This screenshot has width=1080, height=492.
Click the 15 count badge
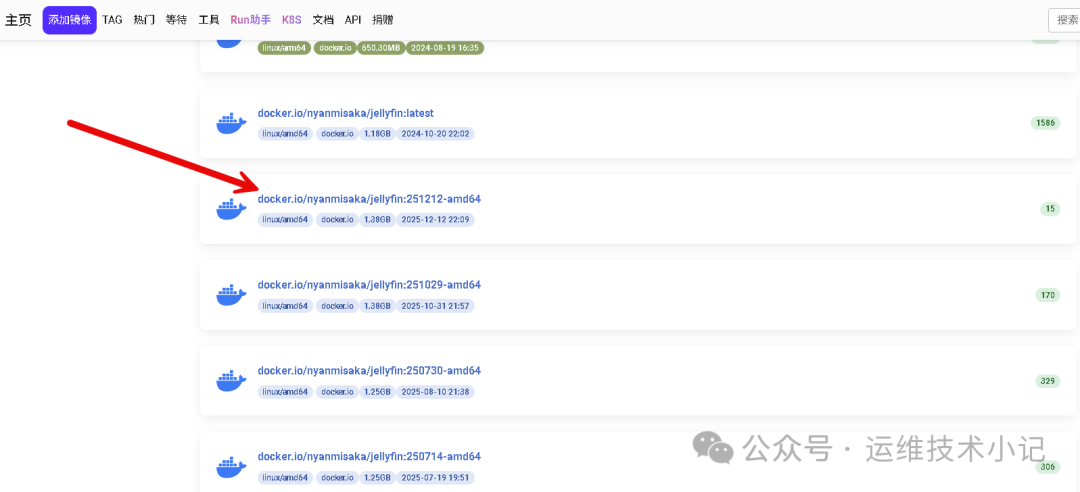coord(1050,209)
